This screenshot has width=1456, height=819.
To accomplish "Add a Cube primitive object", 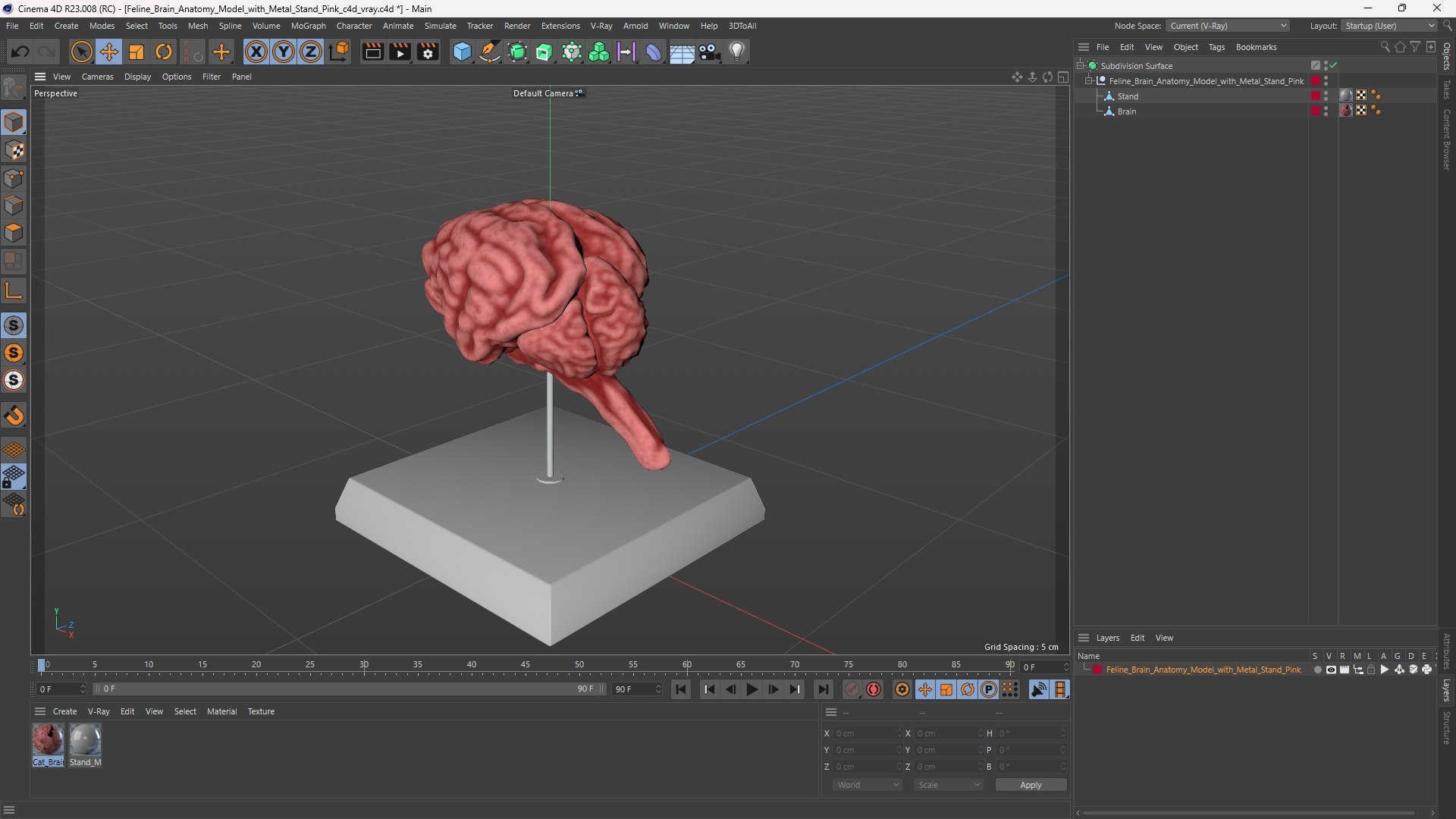I will point(462,52).
